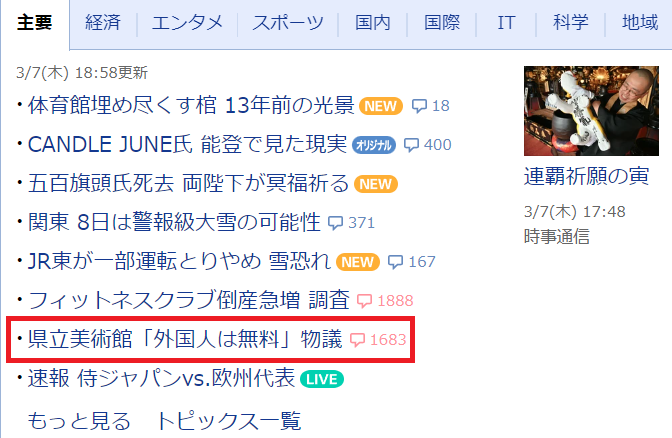Open the 400 comments bubble icon
This screenshot has height=438, width=672.
[411, 145]
